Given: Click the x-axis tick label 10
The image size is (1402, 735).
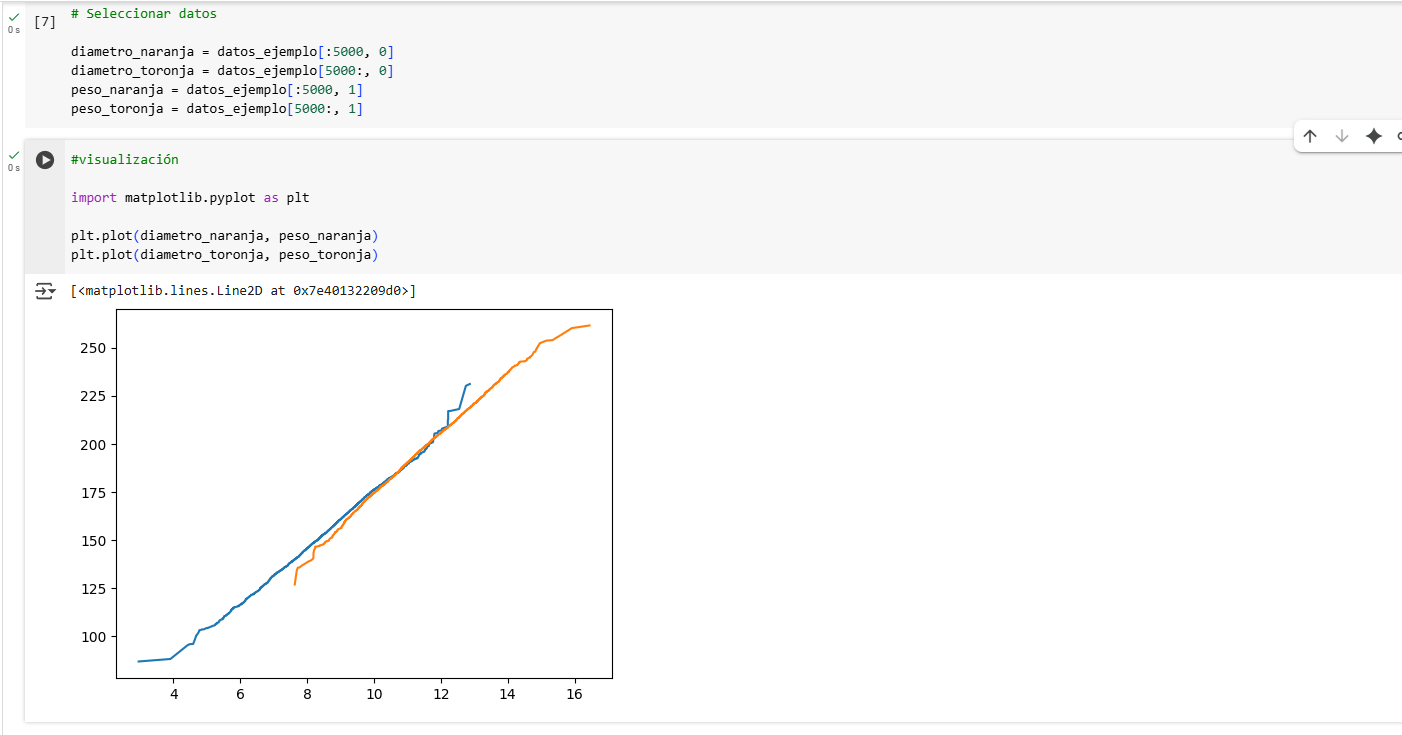Looking at the screenshot, I should pyautogui.click(x=374, y=695).
